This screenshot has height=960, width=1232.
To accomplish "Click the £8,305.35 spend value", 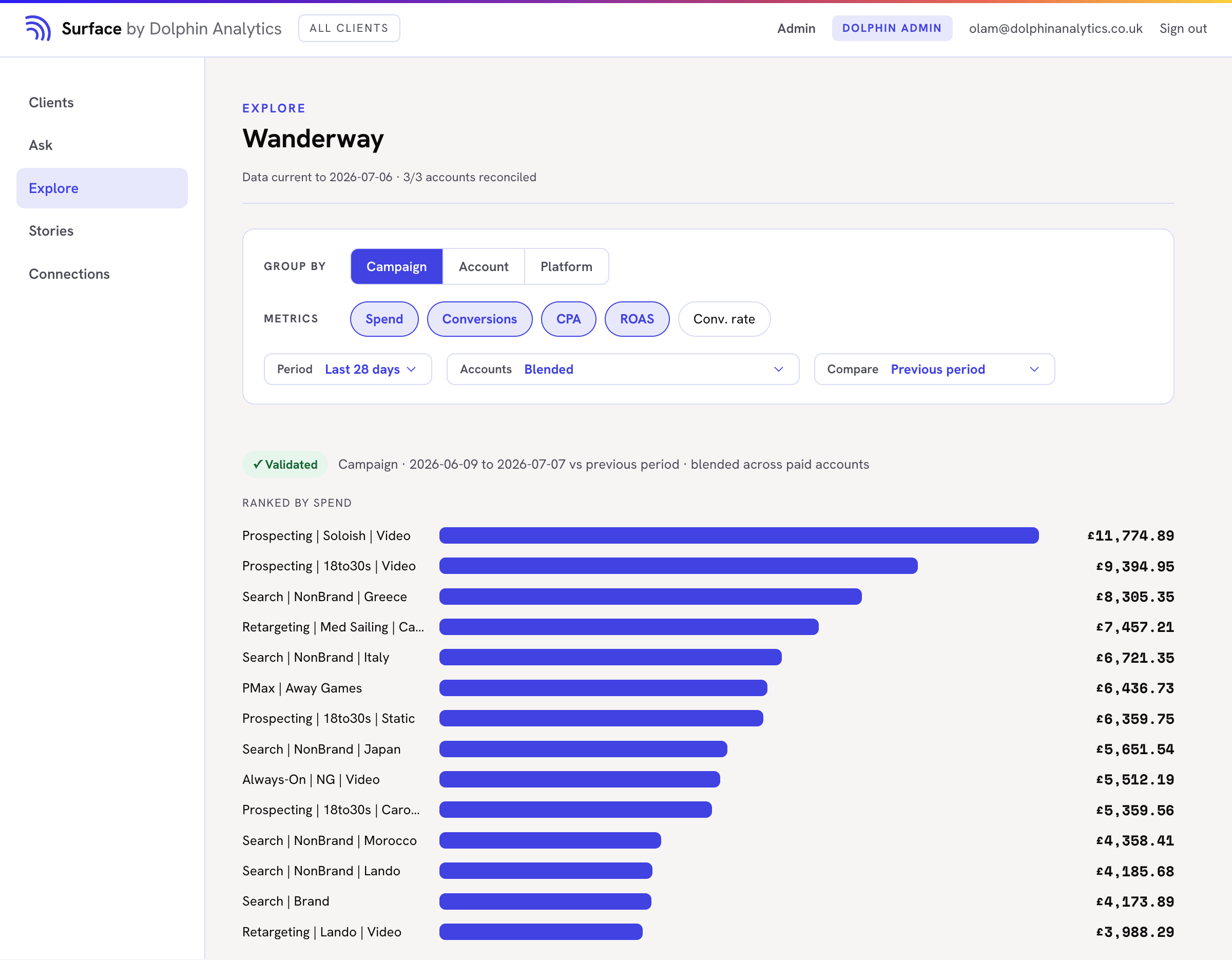I will (1134, 597).
